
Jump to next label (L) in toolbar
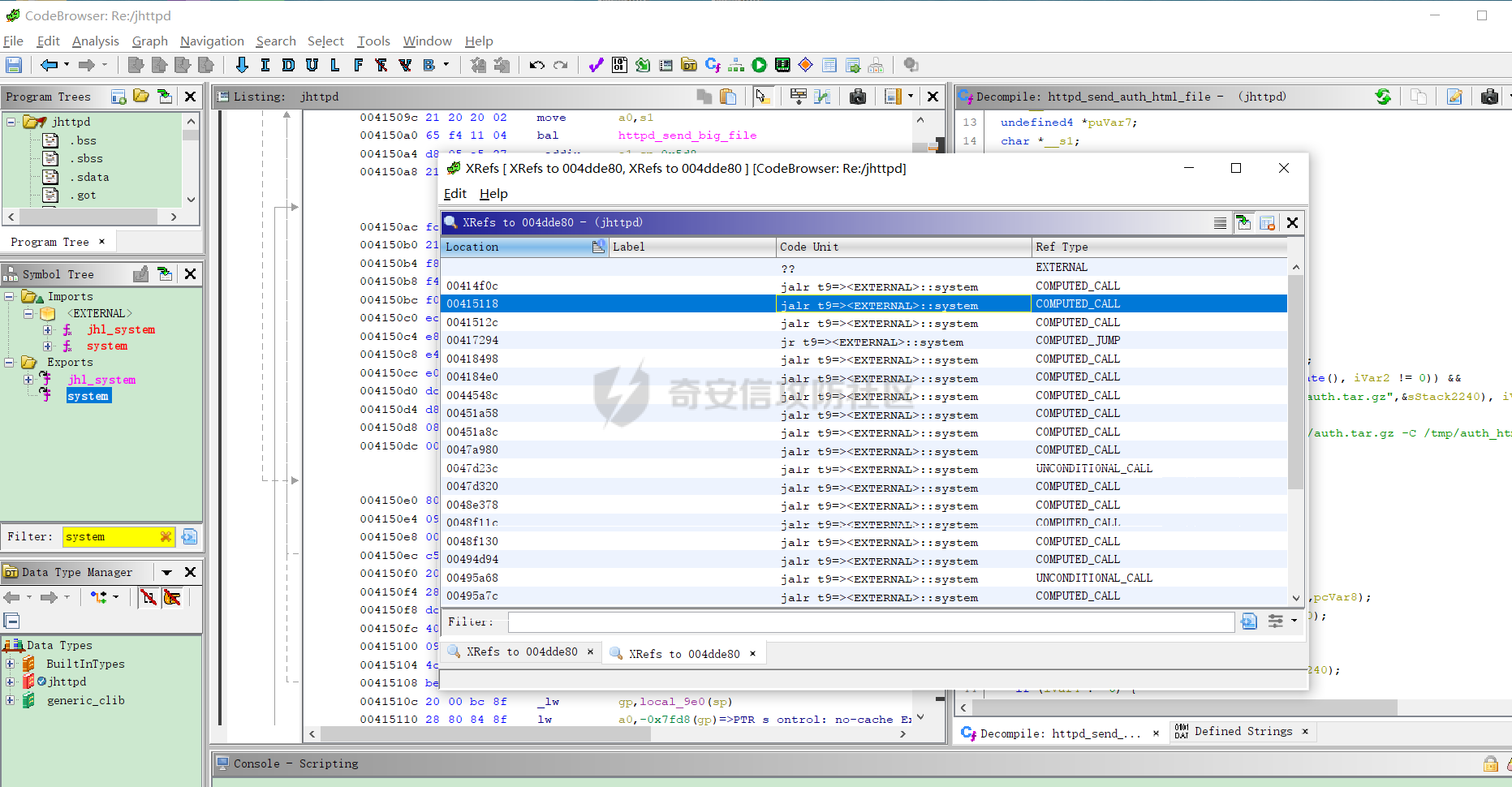point(334,65)
